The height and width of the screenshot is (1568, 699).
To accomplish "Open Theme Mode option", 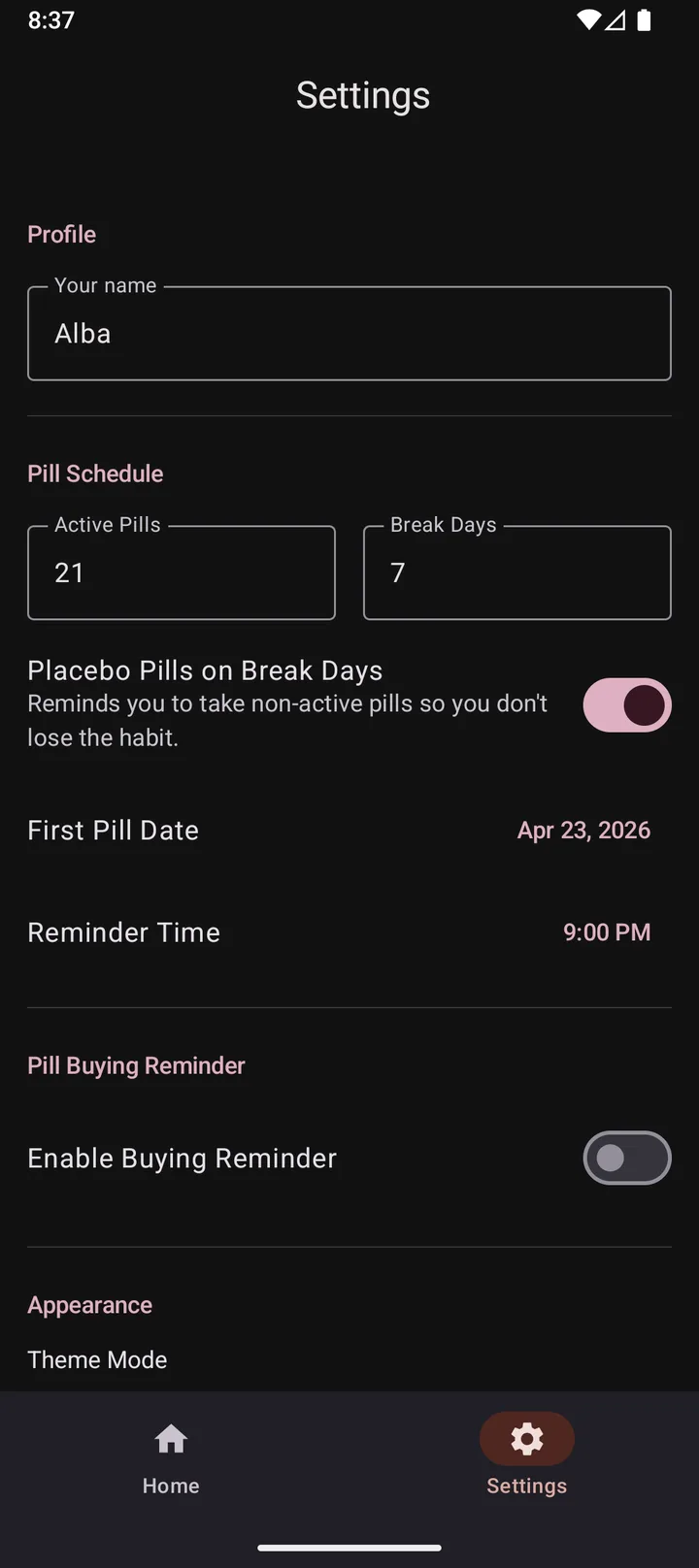I will click(x=97, y=1359).
